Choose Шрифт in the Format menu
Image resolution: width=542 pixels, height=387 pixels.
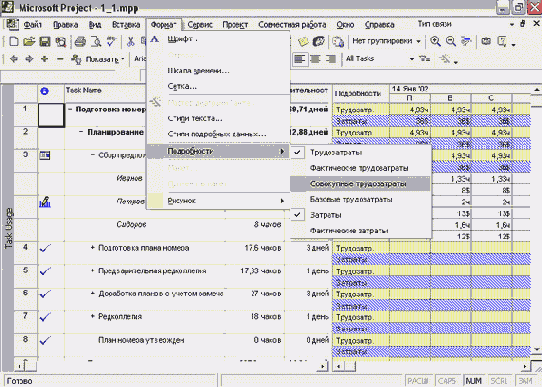point(218,39)
